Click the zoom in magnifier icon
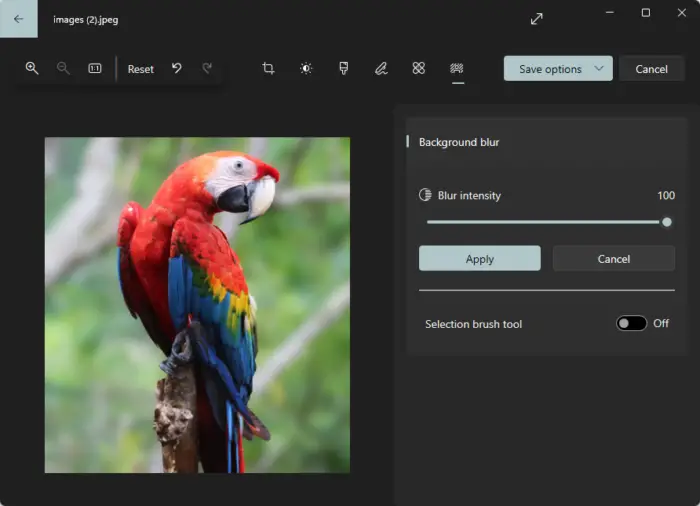 (32, 68)
